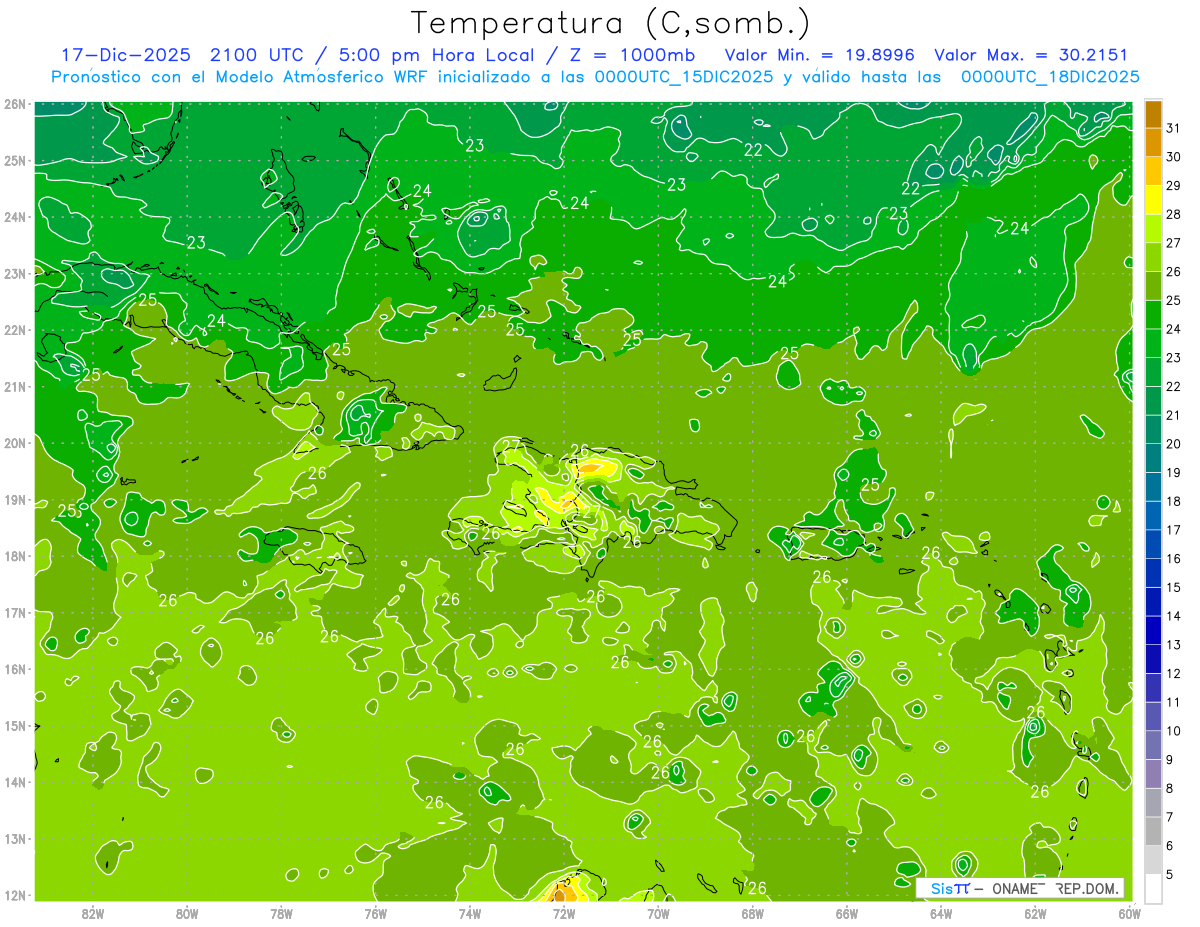Image resolution: width=1200 pixels, height=927 pixels.
Task: Select "Valor Min. = 19.8996" text
Action: (820, 55)
